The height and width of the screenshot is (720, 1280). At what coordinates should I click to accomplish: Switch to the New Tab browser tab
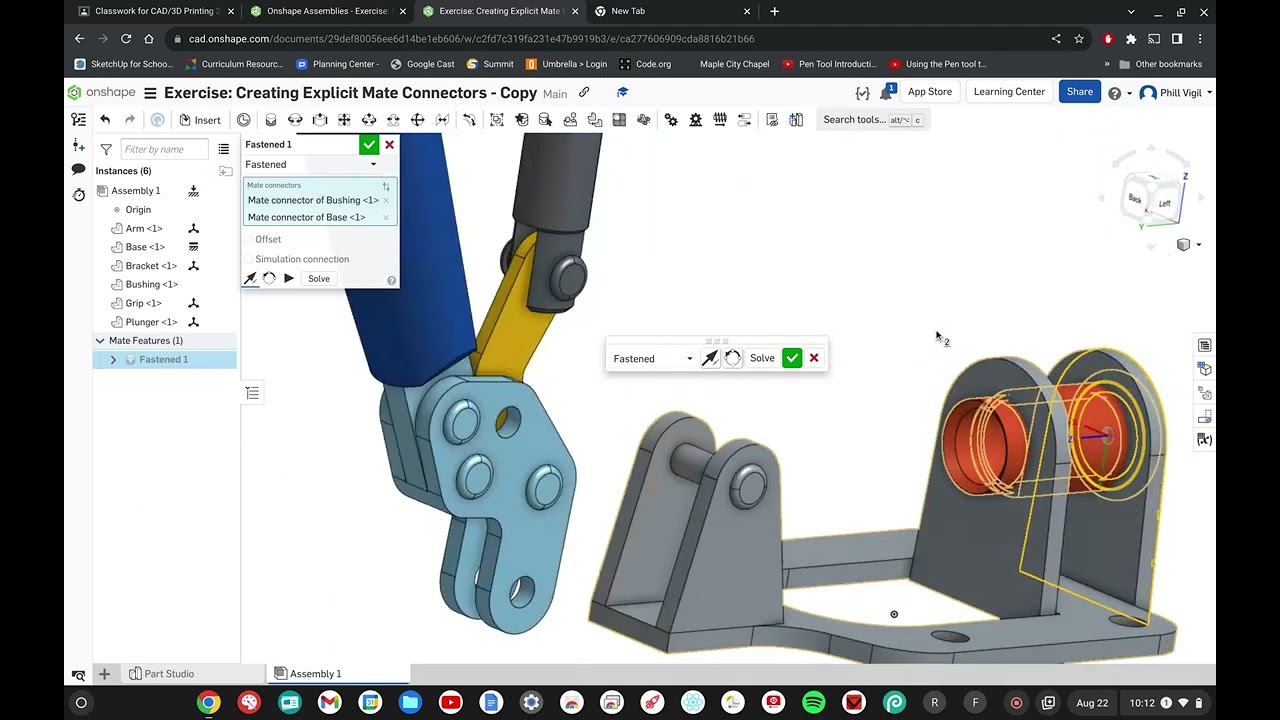(x=671, y=11)
